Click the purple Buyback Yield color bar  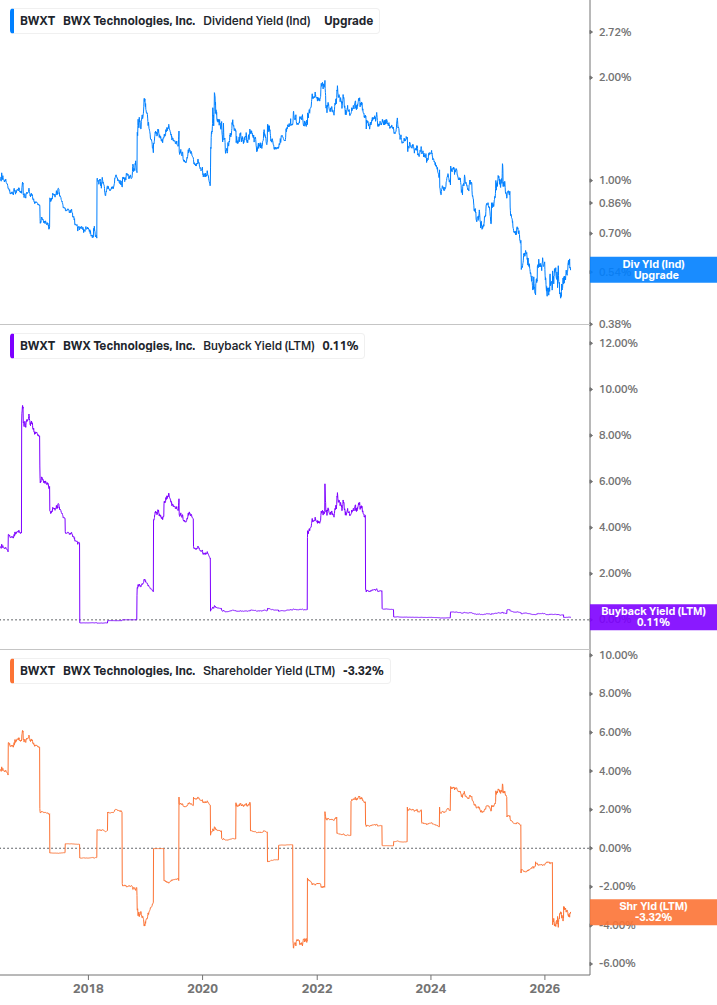[12, 345]
